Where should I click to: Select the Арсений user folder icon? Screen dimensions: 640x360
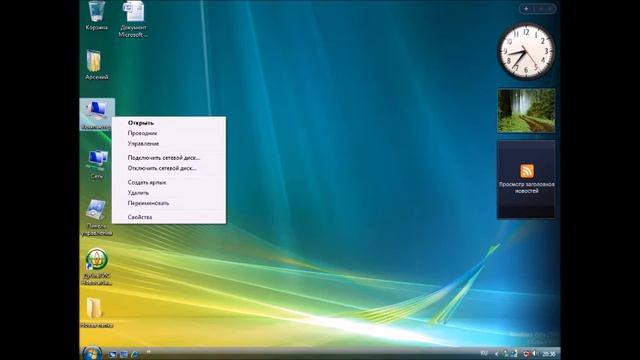point(96,65)
